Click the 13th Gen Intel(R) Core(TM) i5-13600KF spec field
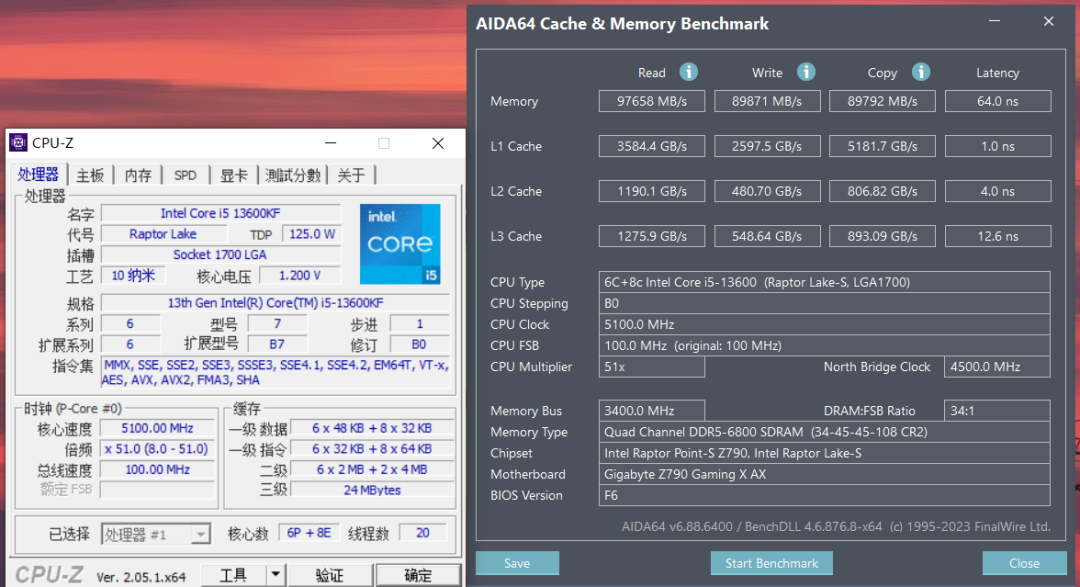Image resolution: width=1080 pixels, height=587 pixels. coord(276,303)
